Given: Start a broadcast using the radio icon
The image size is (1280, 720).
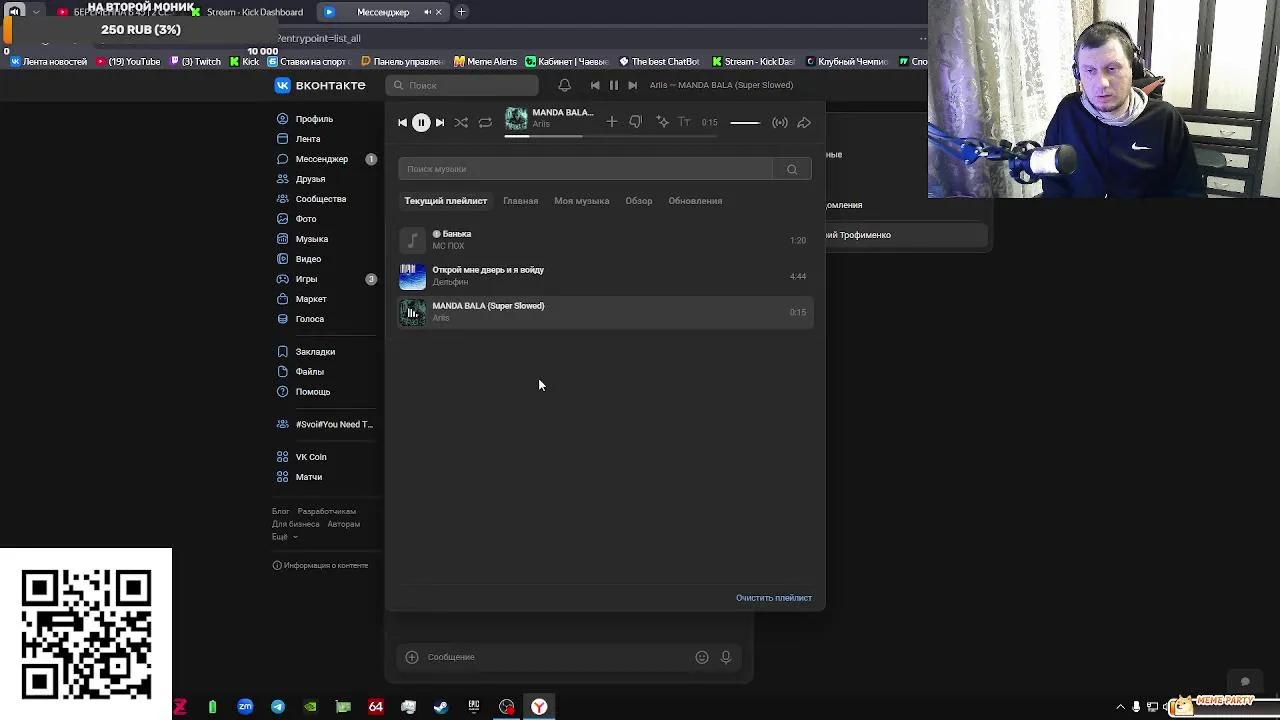Looking at the screenshot, I should point(780,122).
